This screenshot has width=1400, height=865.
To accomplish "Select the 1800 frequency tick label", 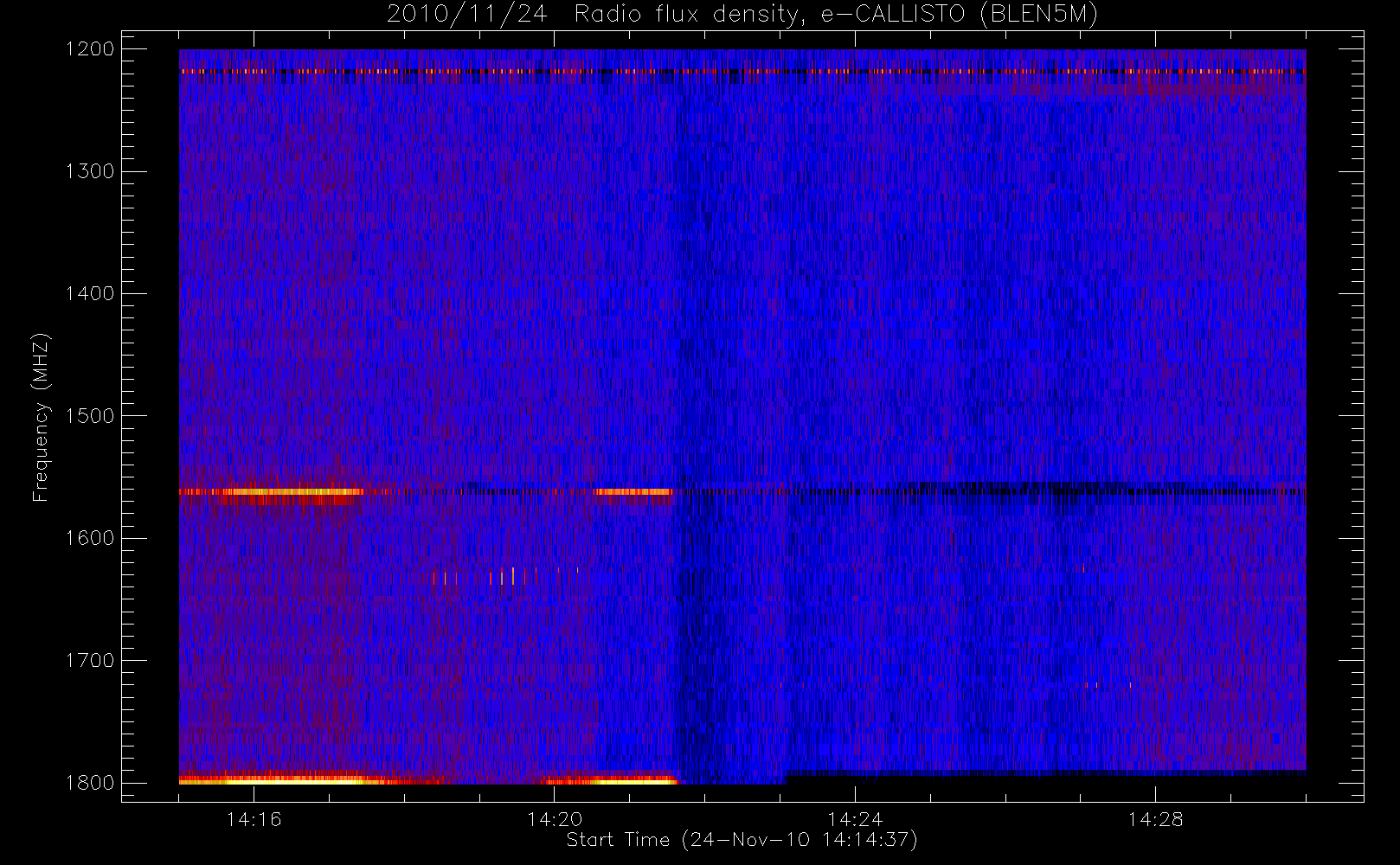I will coord(90,783).
